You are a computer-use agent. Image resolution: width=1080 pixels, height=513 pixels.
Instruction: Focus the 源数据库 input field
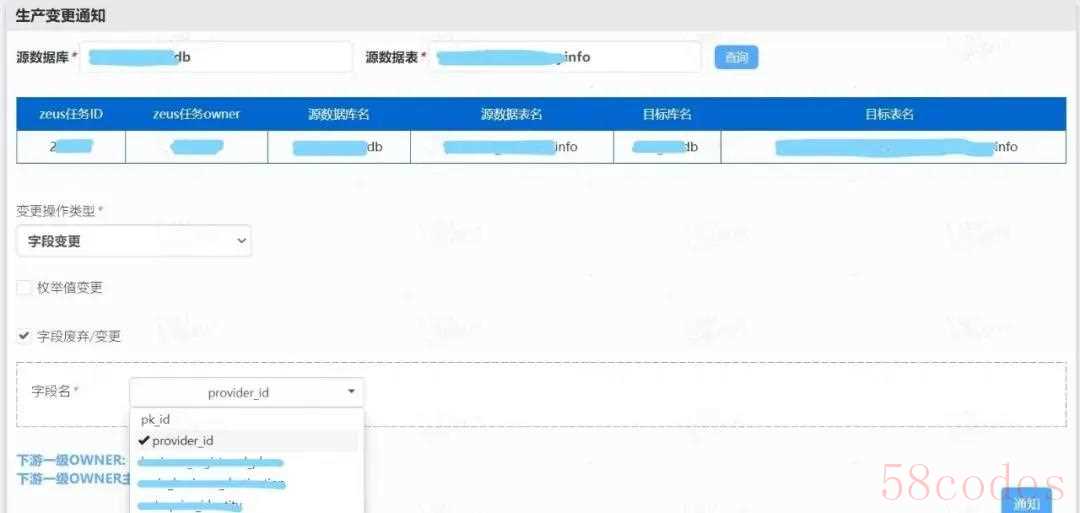pos(216,57)
